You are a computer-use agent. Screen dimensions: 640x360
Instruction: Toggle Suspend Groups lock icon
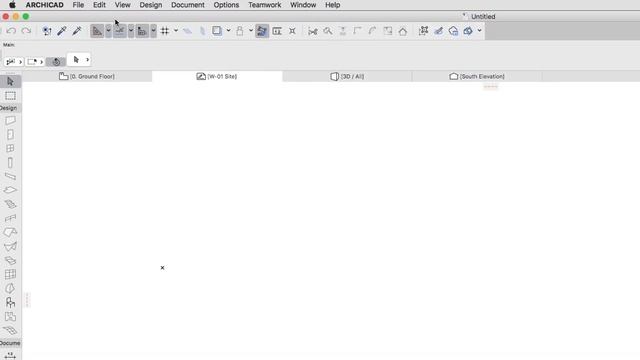click(240, 31)
